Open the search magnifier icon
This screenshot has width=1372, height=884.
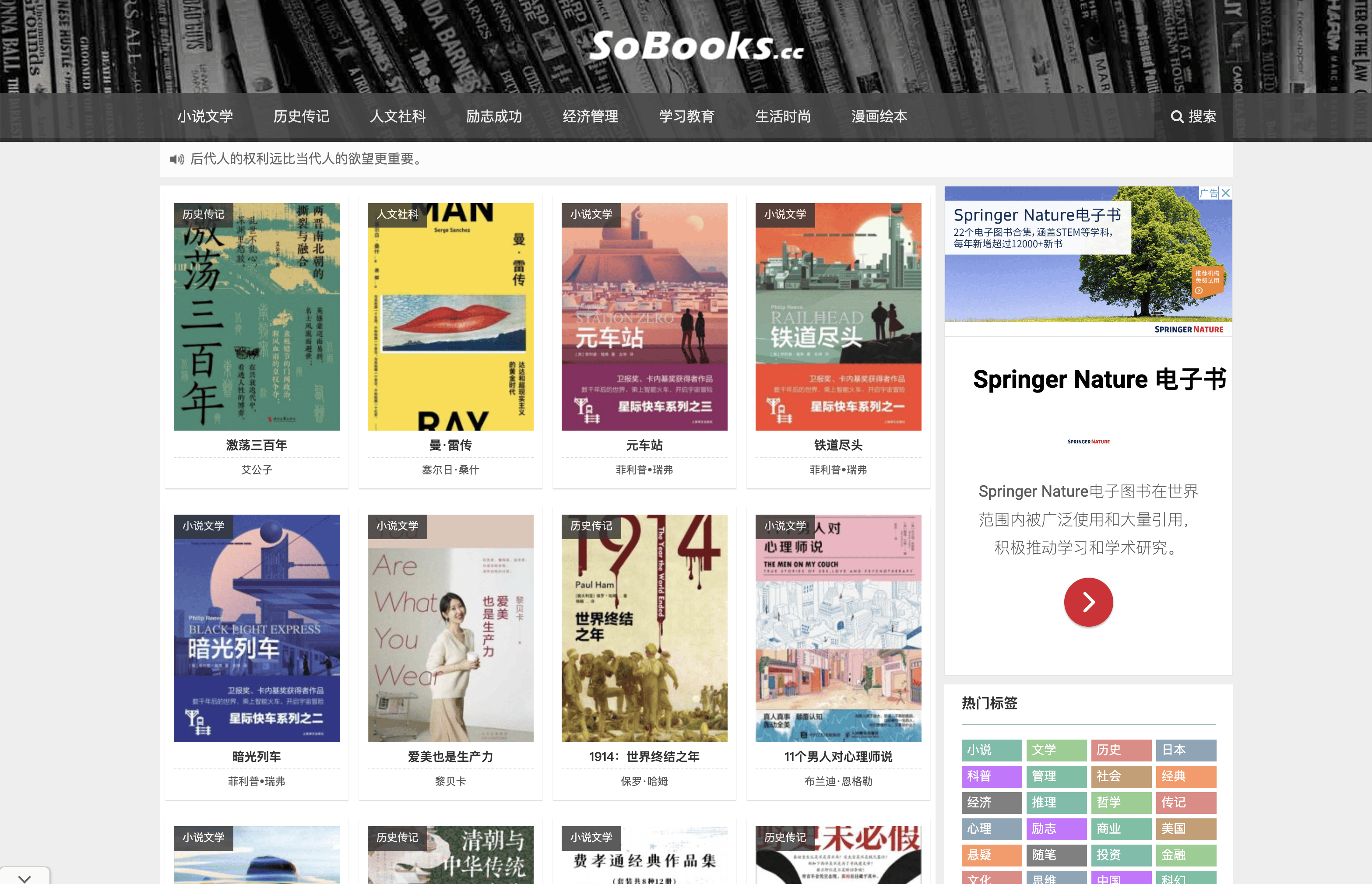1177,116
